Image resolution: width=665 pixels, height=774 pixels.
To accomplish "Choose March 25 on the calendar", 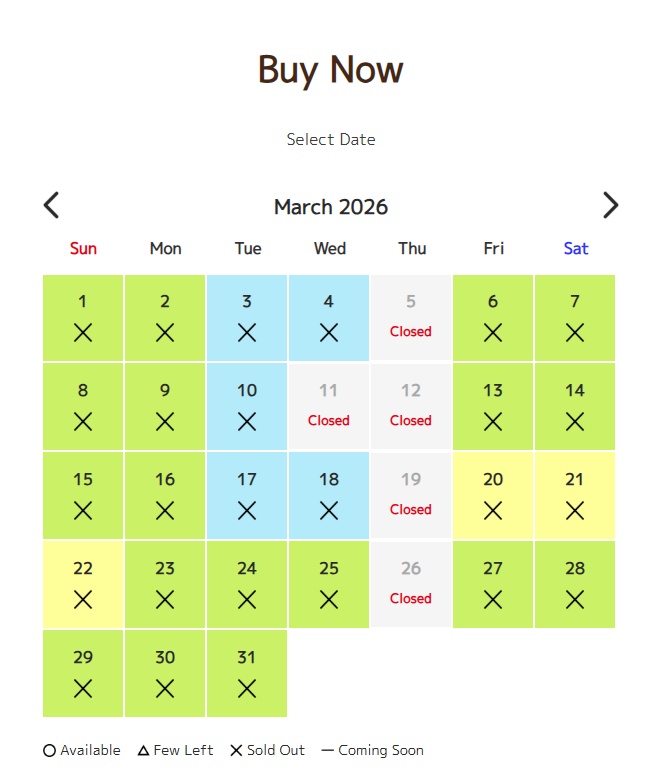I will pos(329,585).
